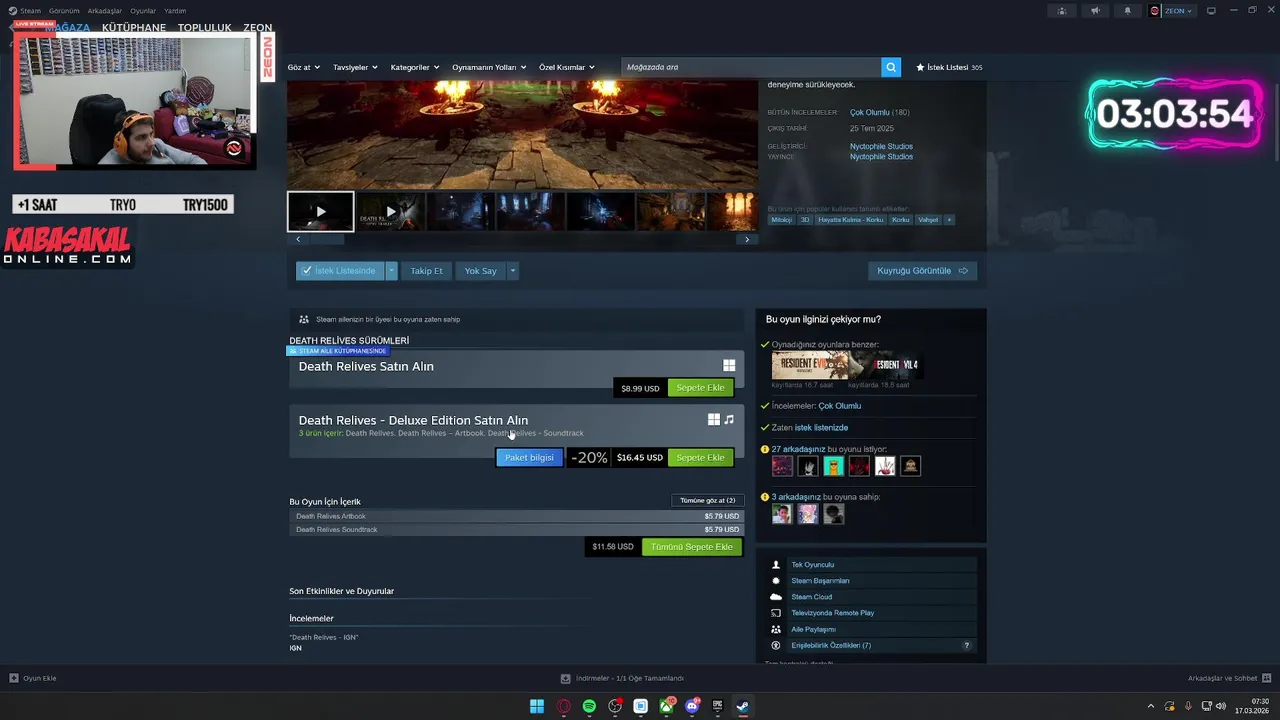Click the accessibility help question mark
The width and height of the screenshot is (1280, 720).
point(966,645)
